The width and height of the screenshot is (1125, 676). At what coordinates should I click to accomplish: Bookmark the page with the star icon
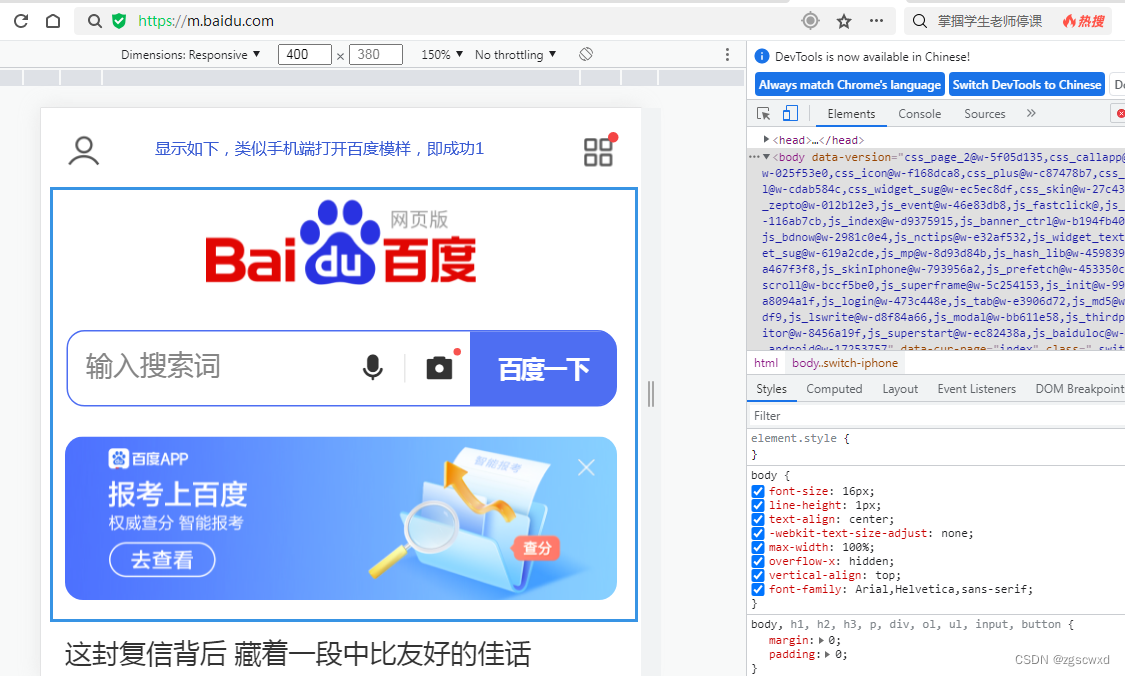(844, 22)
